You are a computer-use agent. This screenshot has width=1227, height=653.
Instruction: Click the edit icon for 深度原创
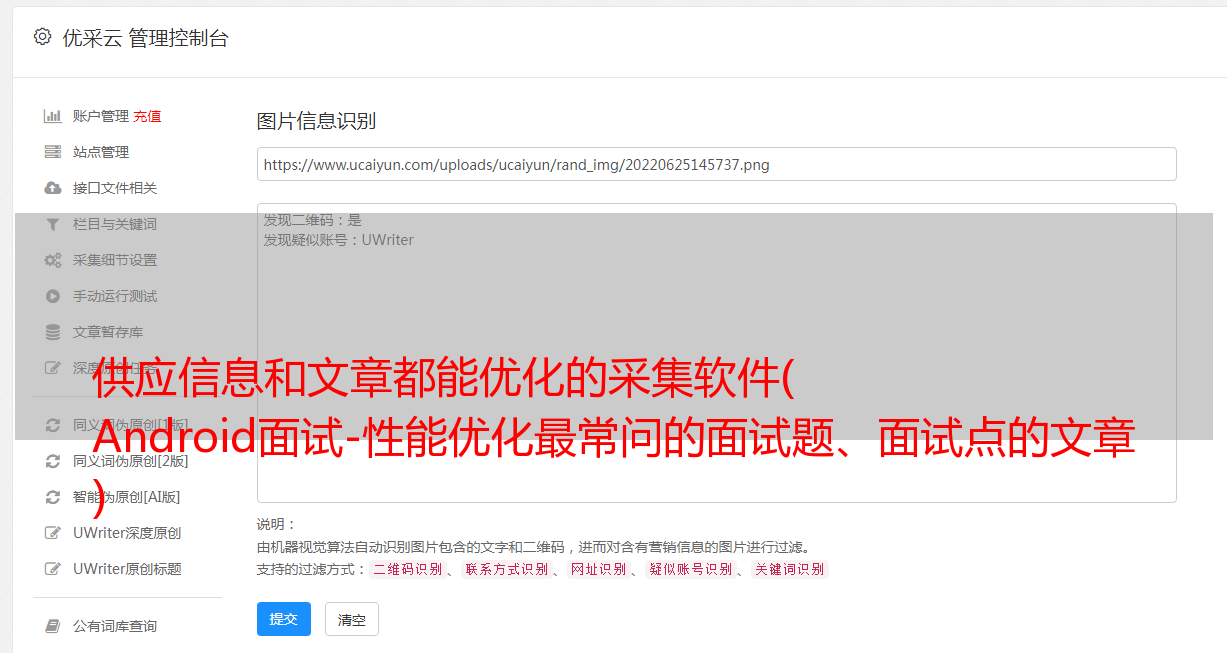[53, 368]
